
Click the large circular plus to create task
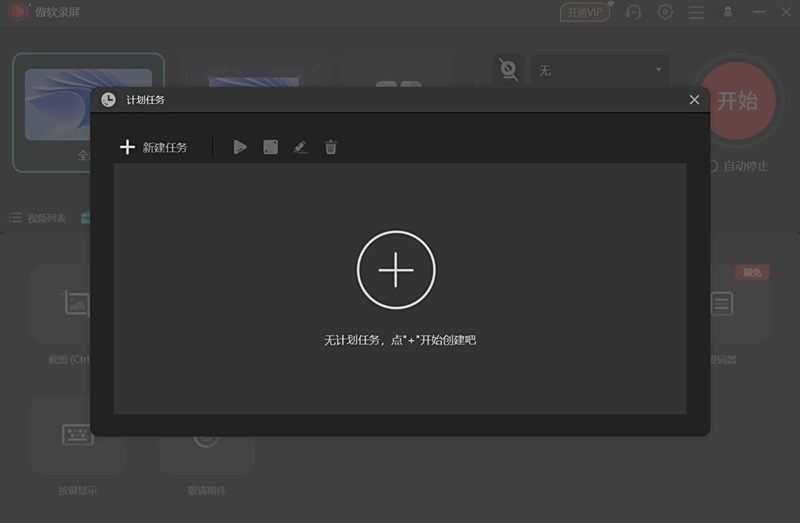click(x=396, y=270)
